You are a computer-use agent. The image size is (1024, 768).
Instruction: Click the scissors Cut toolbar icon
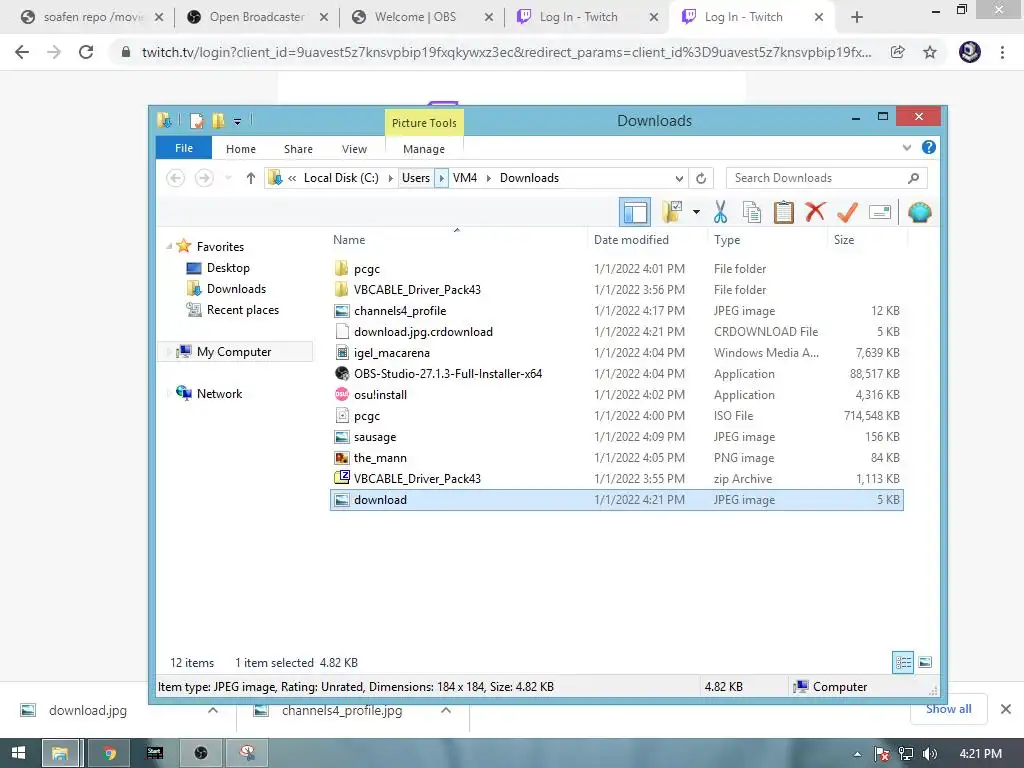720,212
